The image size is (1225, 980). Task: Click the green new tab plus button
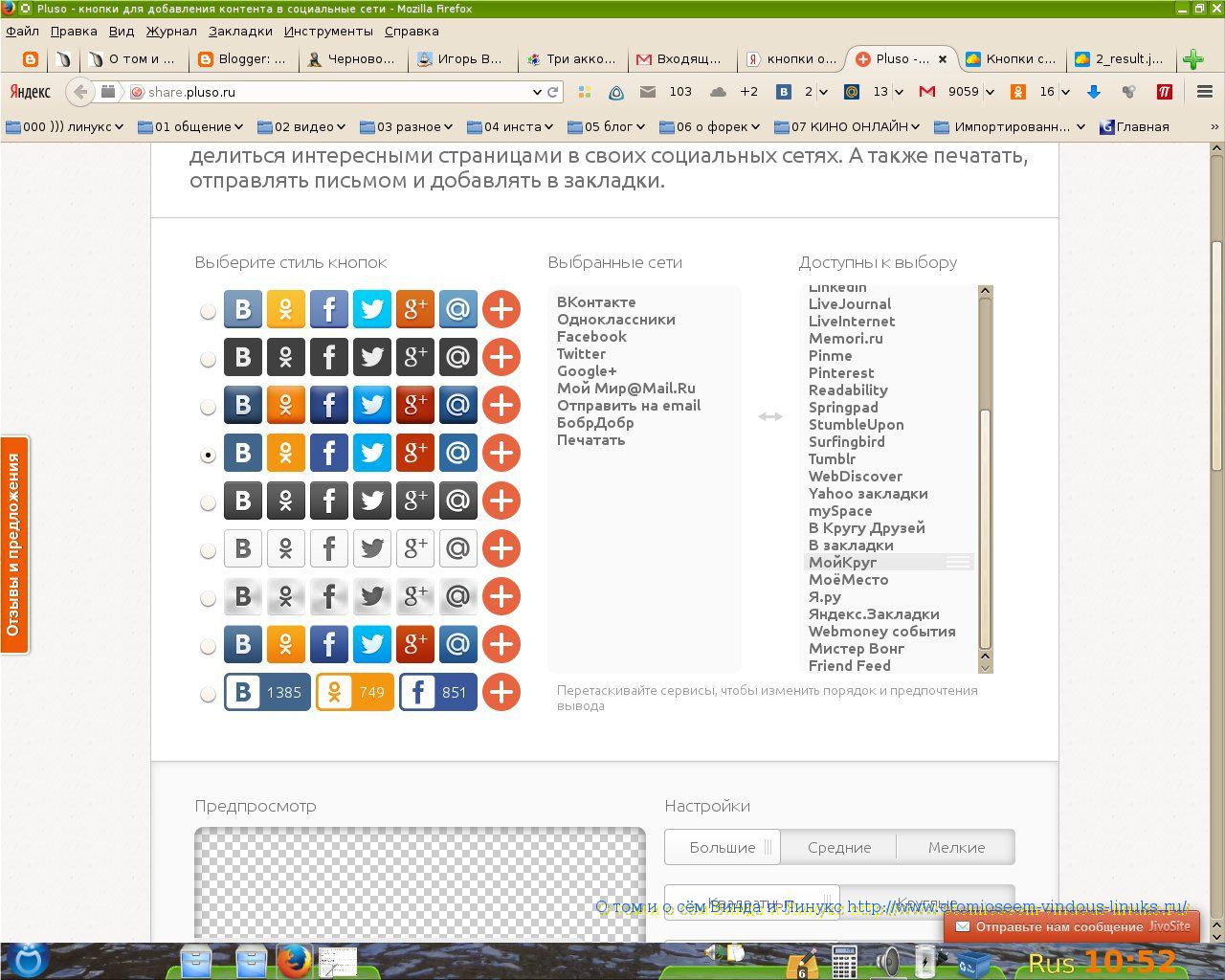click(1192, 59)
